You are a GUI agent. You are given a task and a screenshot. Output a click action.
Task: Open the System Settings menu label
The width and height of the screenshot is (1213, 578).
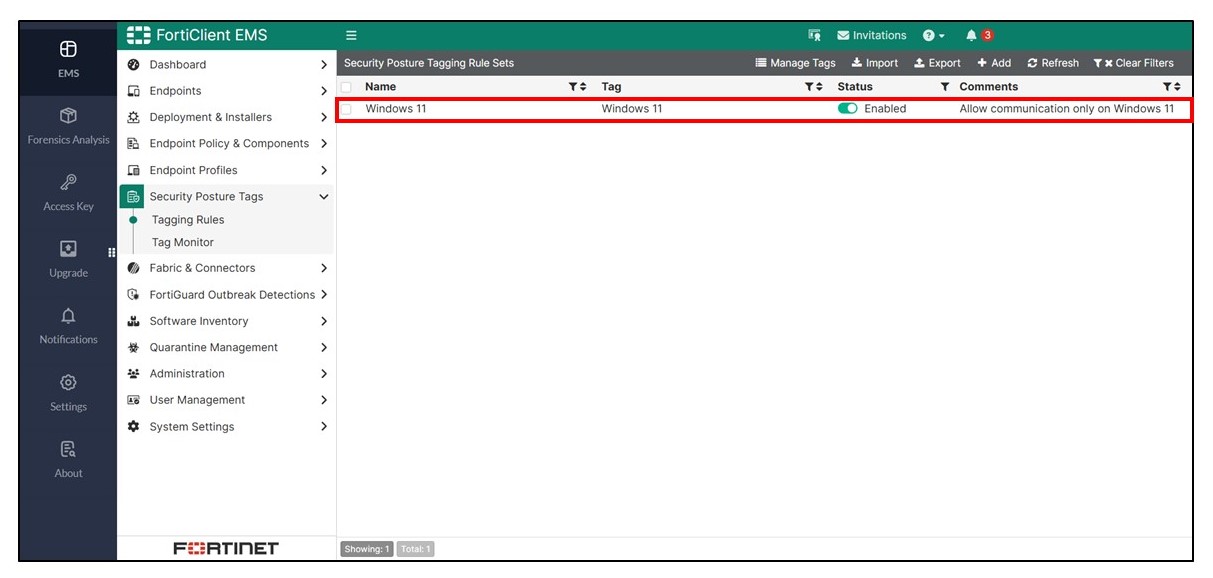coord(192,427)
